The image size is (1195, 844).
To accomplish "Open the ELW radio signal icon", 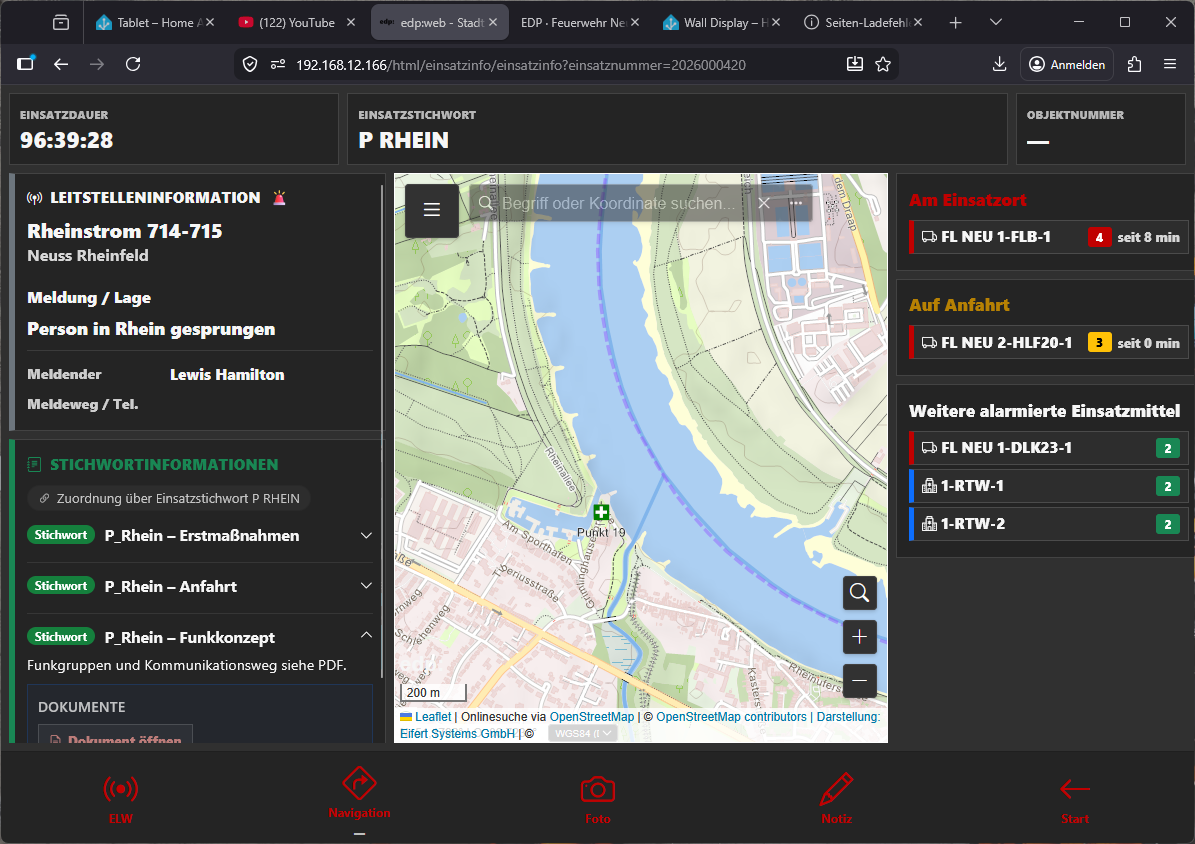I will [121, 790].
